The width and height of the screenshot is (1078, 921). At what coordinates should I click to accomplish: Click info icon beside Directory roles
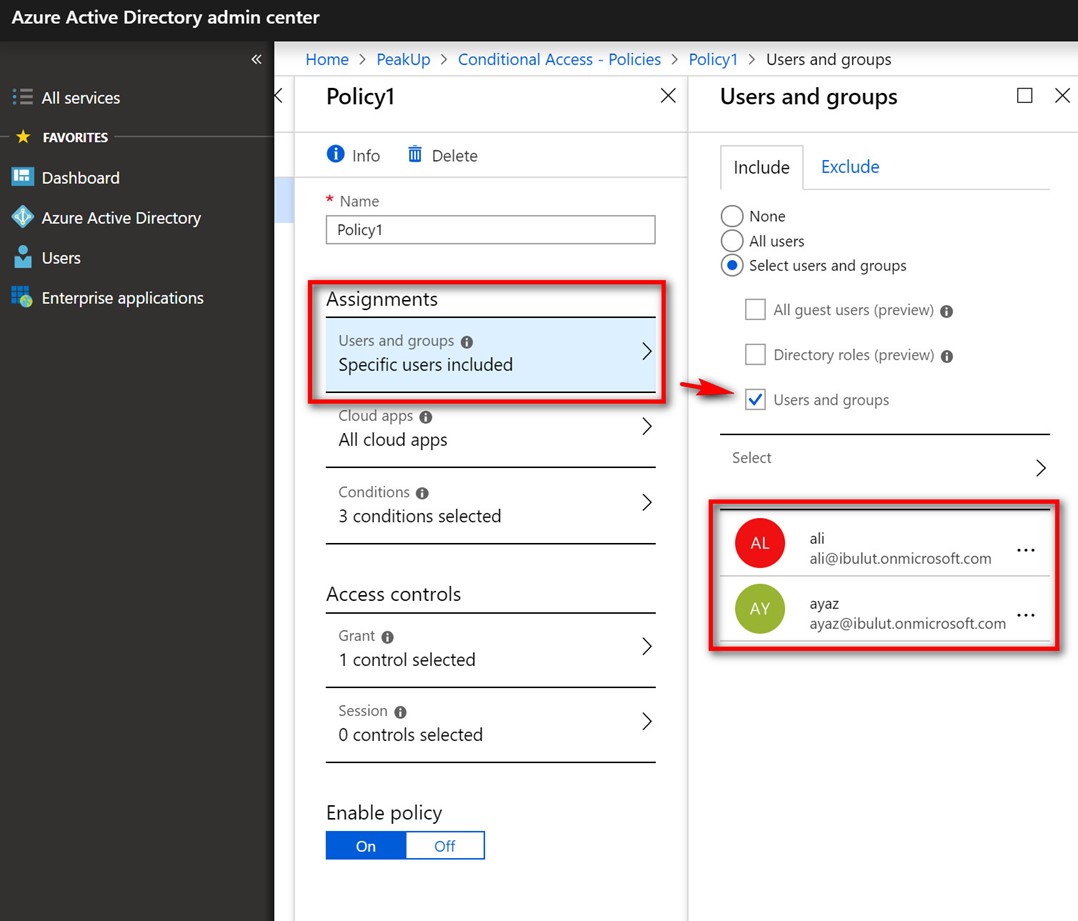(947, 356)
